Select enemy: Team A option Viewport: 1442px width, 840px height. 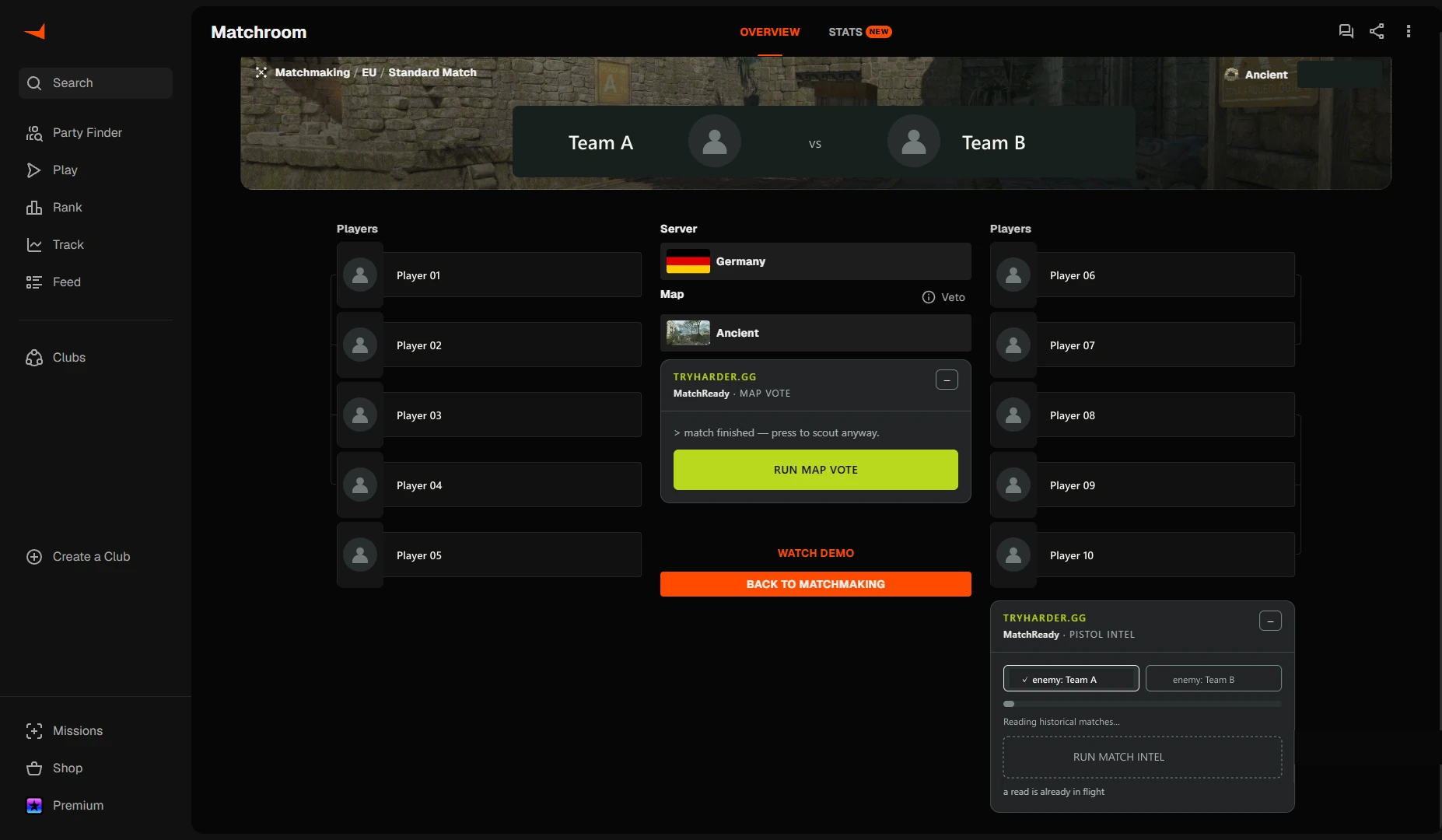pyautogui.click(x=1071, y=678)
